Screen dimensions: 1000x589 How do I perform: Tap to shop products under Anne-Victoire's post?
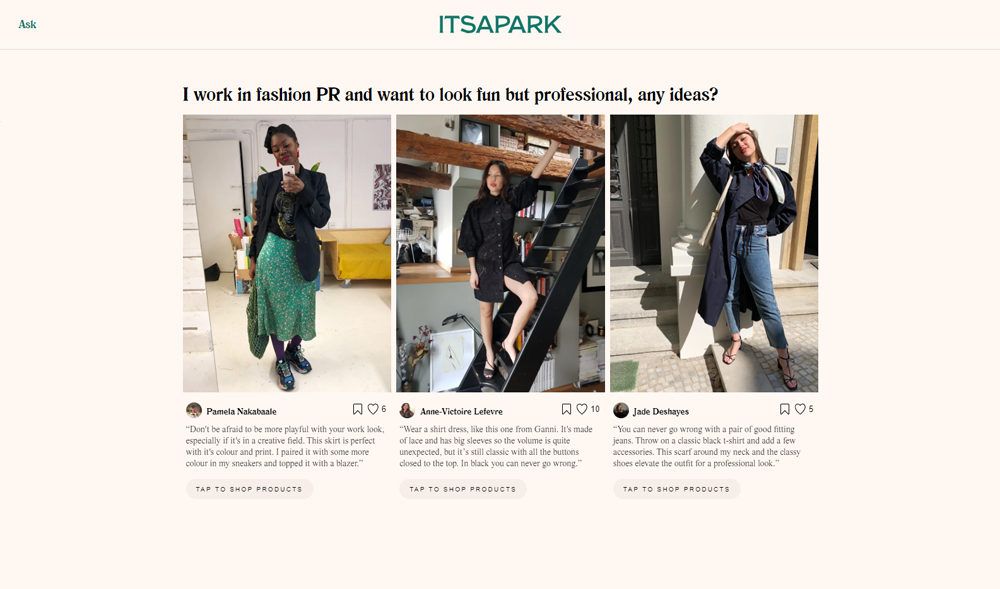463,489
